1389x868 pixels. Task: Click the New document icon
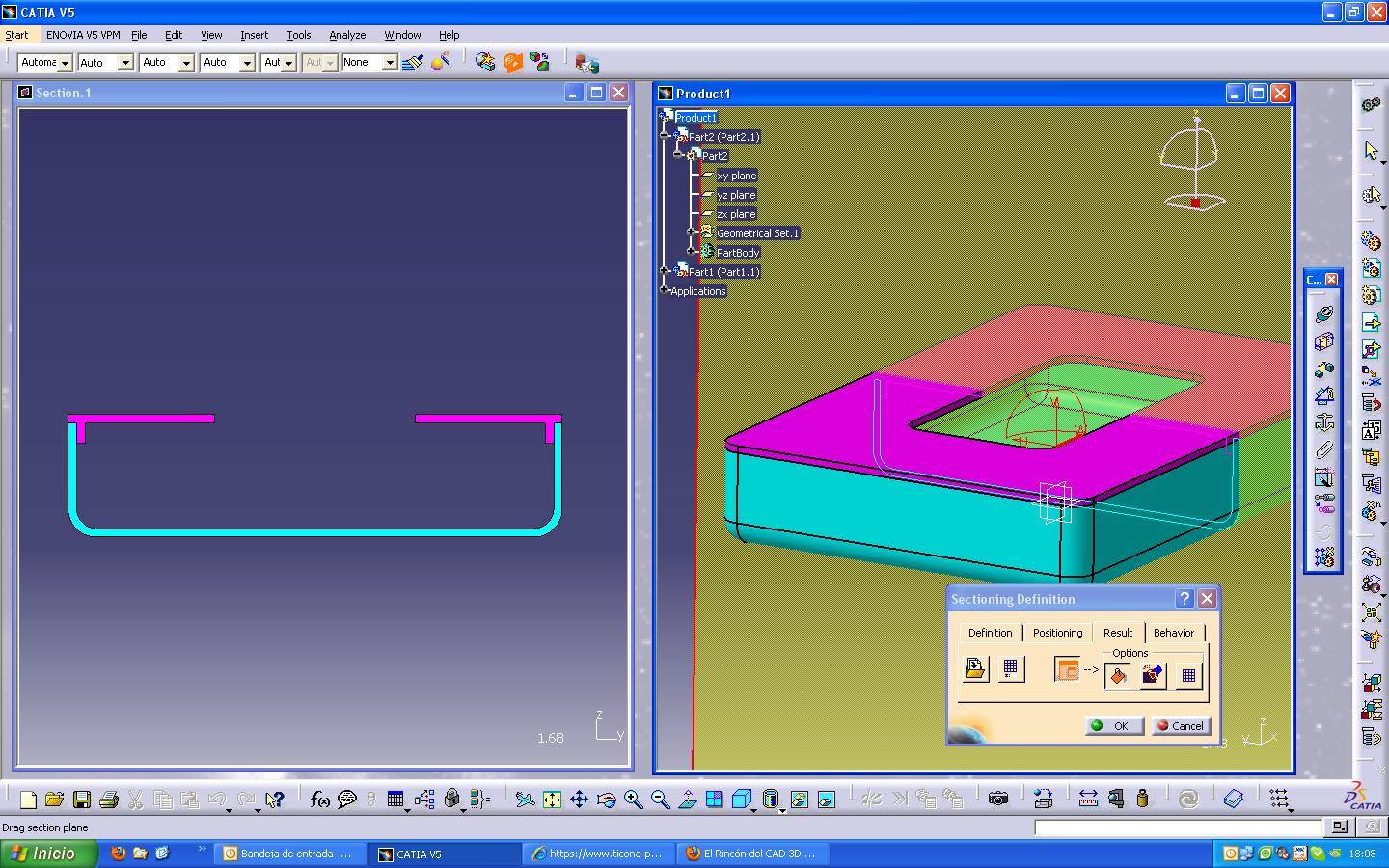point(28,800)
